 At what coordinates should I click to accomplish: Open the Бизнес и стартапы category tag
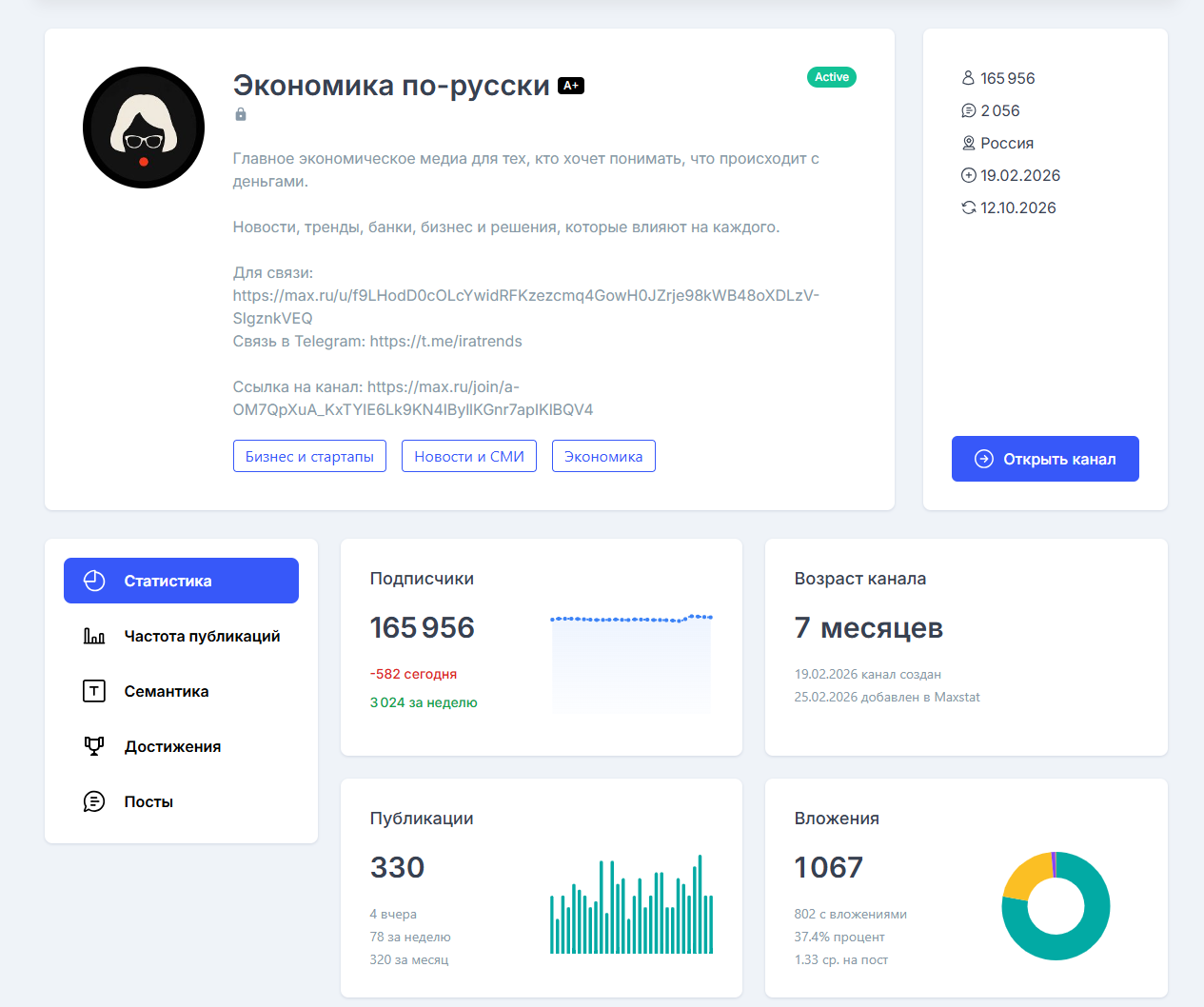pos(309,456)
